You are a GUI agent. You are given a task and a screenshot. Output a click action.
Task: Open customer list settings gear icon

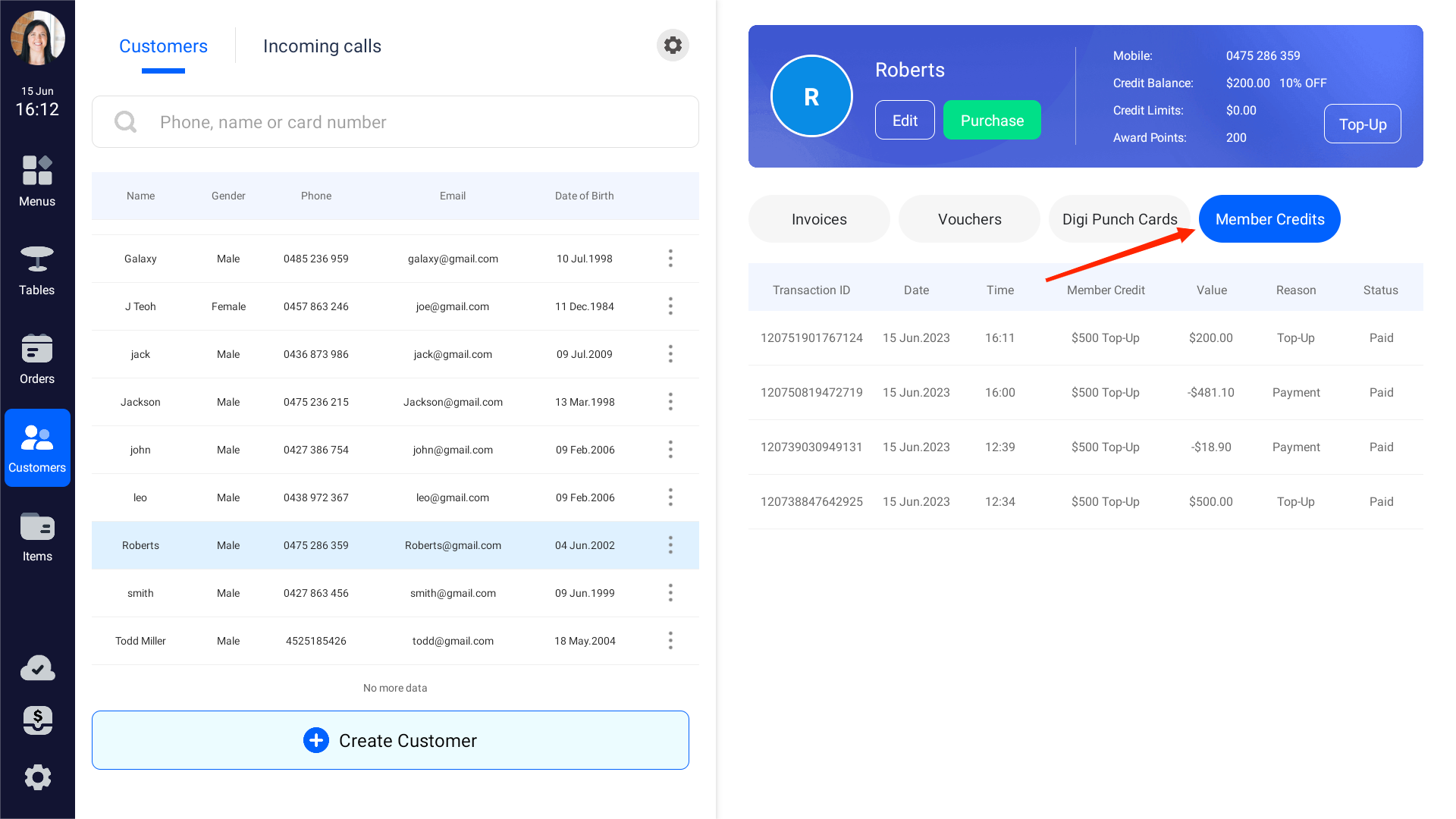pyautogui.click(x=673, y=45)
